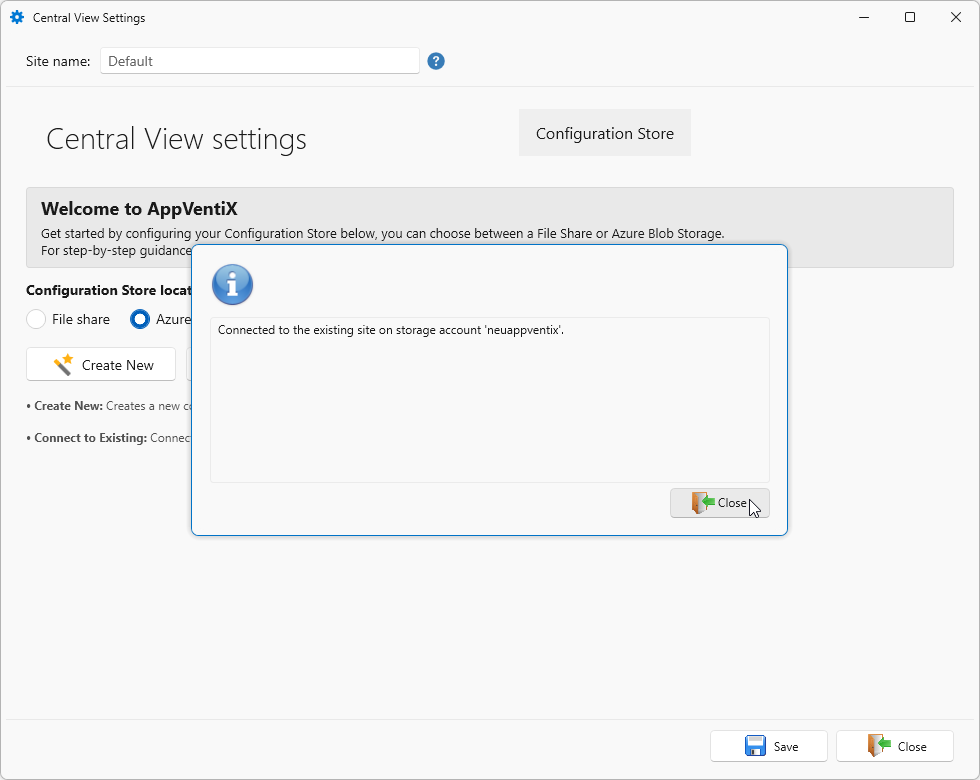Click the 'Welcome to AppVentiX' heading
Image resolution: width=980 pixels, height=780 pixels.
point(139,209)
